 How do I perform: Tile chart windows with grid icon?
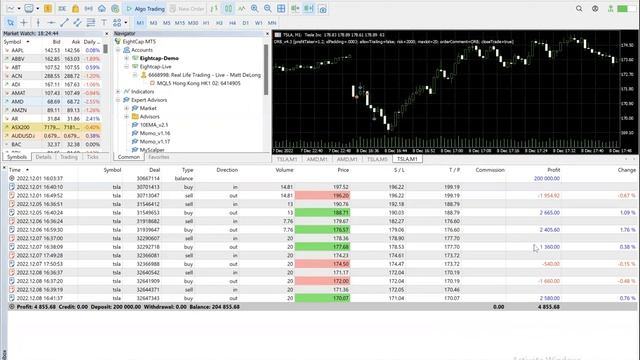pyautogui.click(x=281, y=9)
